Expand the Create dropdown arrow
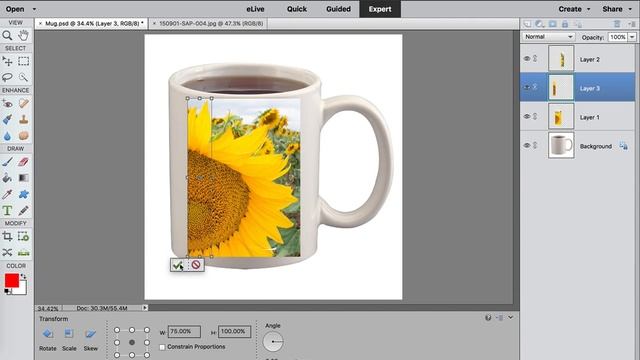This screenshot has height=360, width=640. click(589, 9)
